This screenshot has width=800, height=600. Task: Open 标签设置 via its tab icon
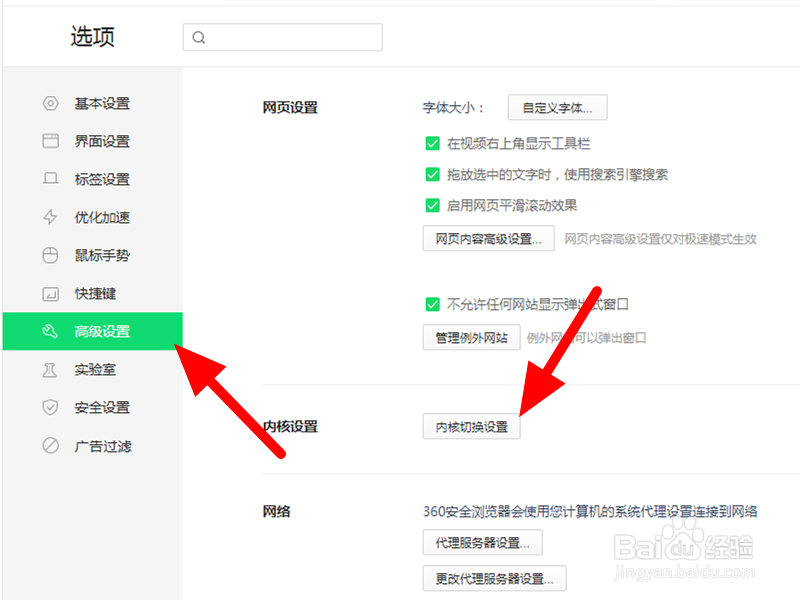(x=50, y=179)
